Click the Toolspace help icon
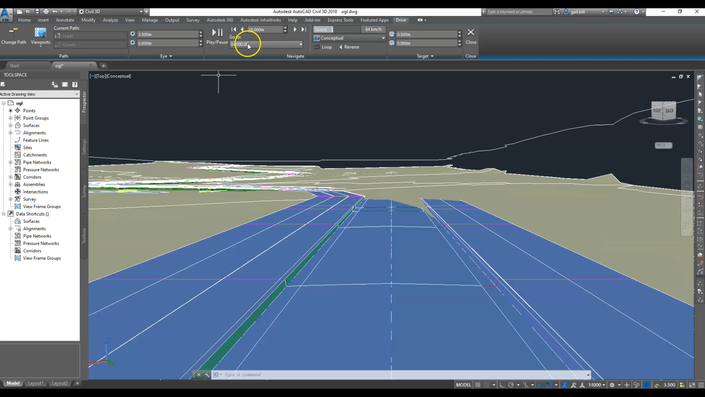The width and height of the screenshot is (705, 397). click(x=75, y=85)
